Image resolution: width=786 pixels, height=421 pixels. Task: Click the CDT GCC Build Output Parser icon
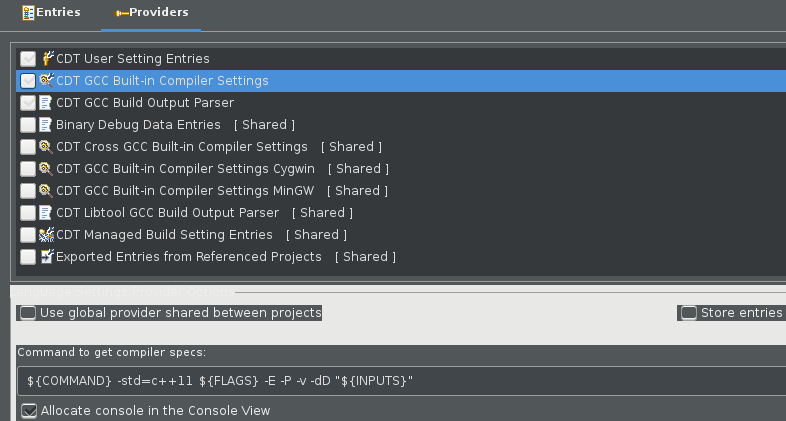46,103
